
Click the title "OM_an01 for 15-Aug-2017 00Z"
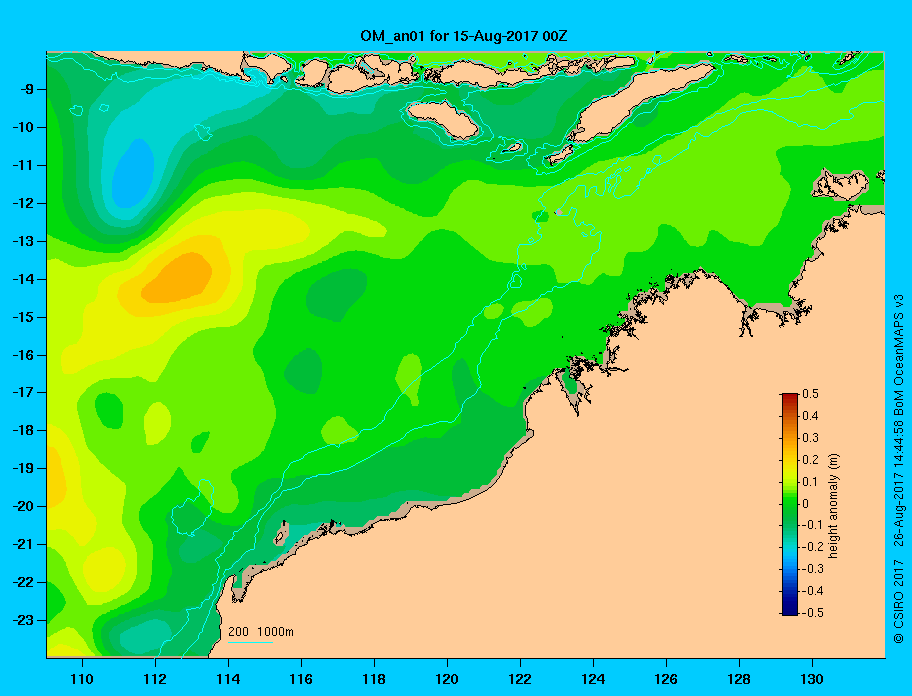[464, 36]
